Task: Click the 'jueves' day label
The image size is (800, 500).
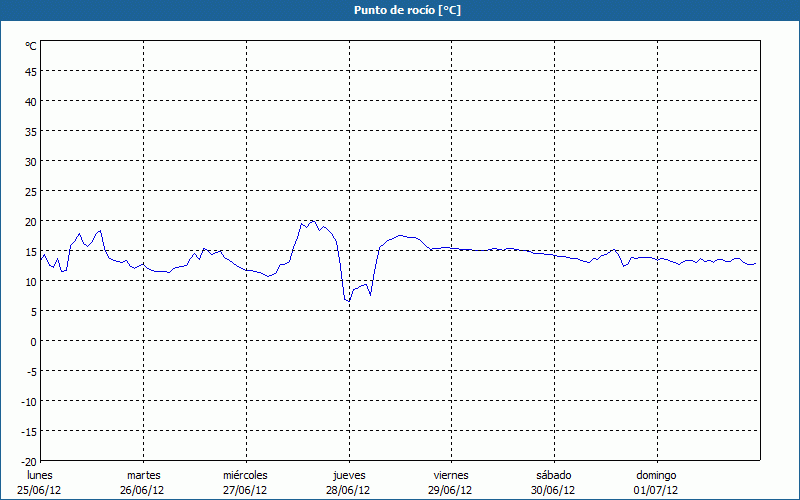Action: pyautogui.click(x=349, y=475)
